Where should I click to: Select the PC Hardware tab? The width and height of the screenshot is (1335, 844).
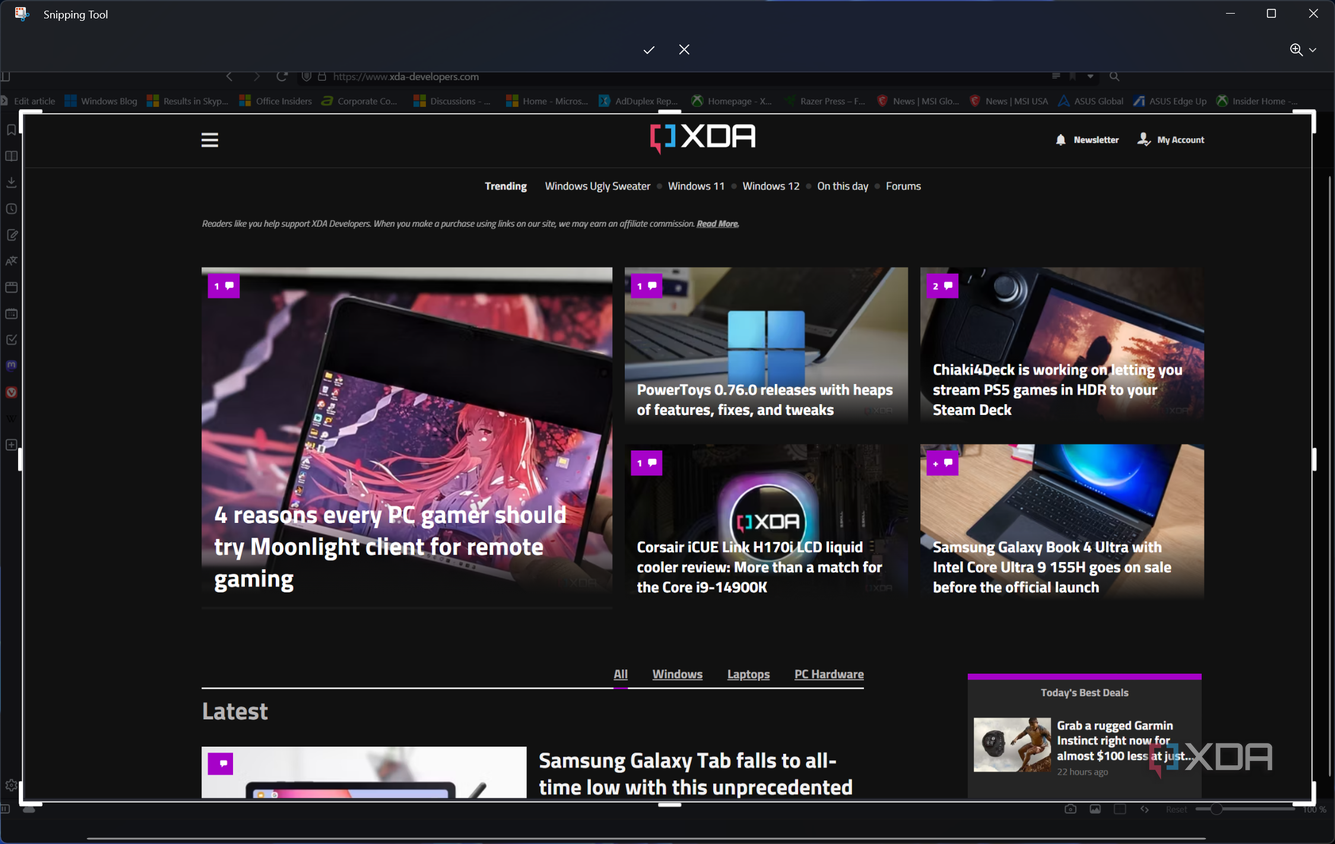coord(829,674)
